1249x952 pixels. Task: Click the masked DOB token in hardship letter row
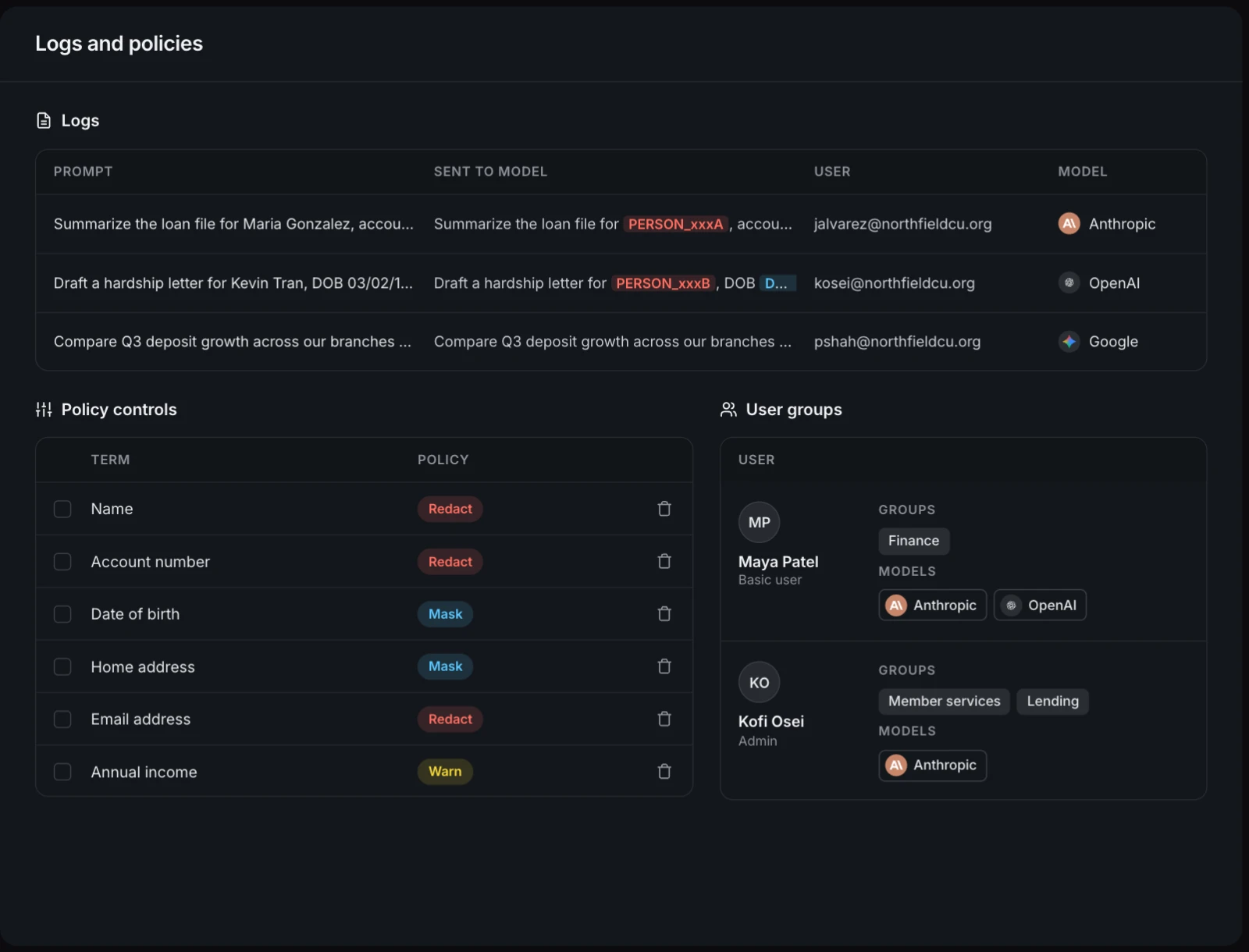tap(777, 283)
